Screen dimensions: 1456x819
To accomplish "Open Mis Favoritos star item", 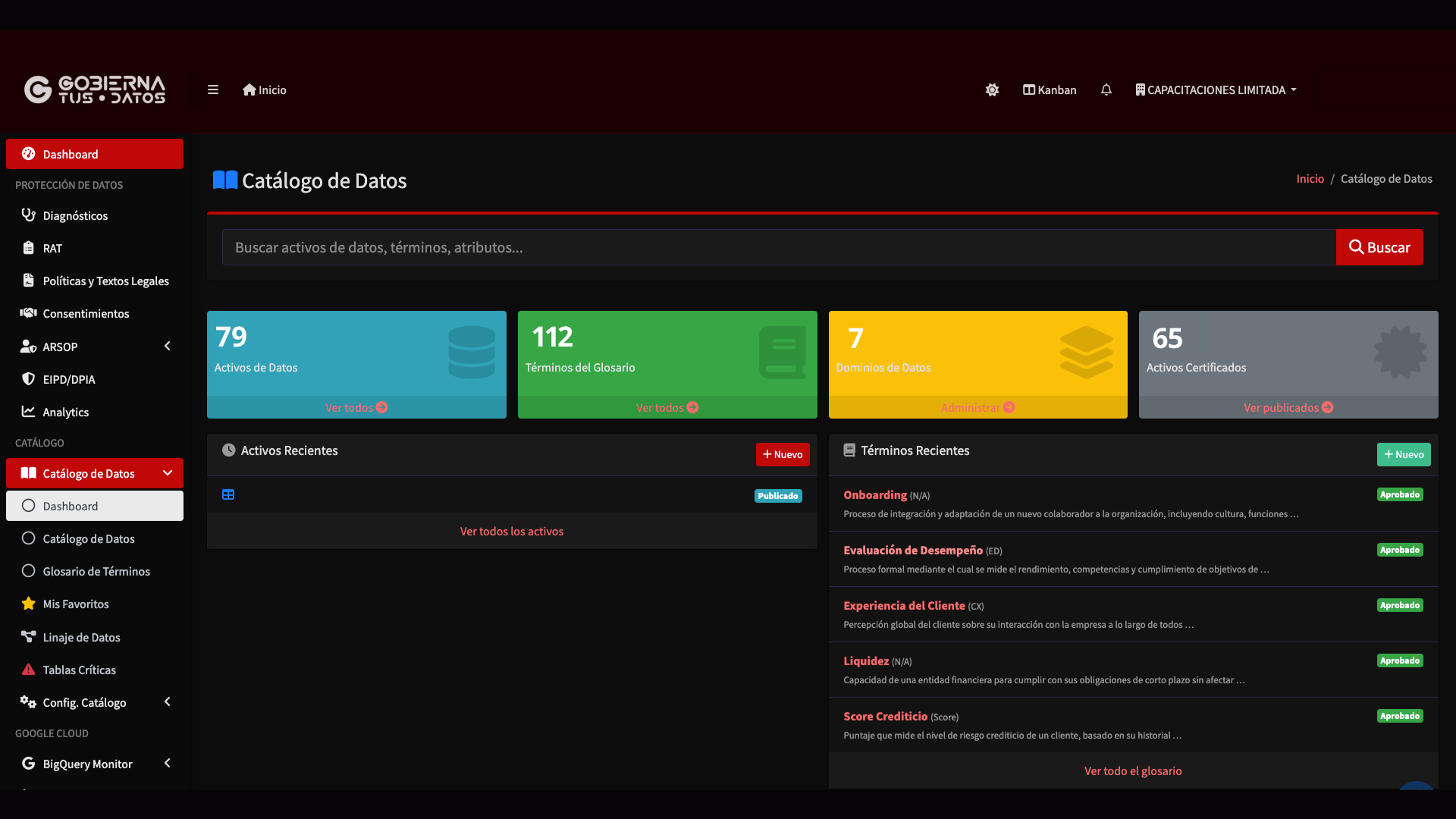I will point(76,604).
